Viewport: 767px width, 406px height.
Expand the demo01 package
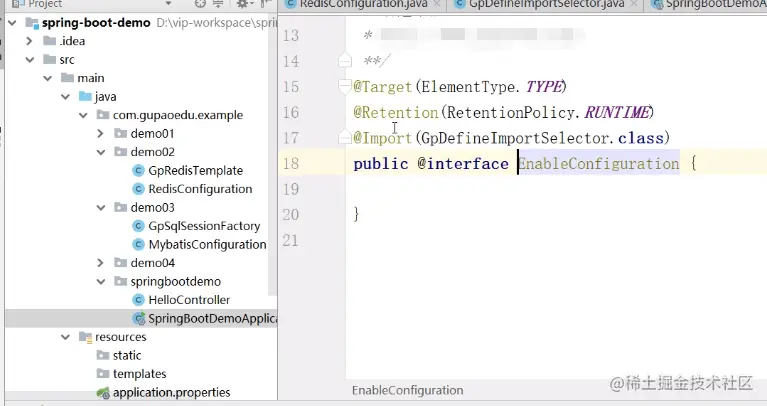(100, 134)
